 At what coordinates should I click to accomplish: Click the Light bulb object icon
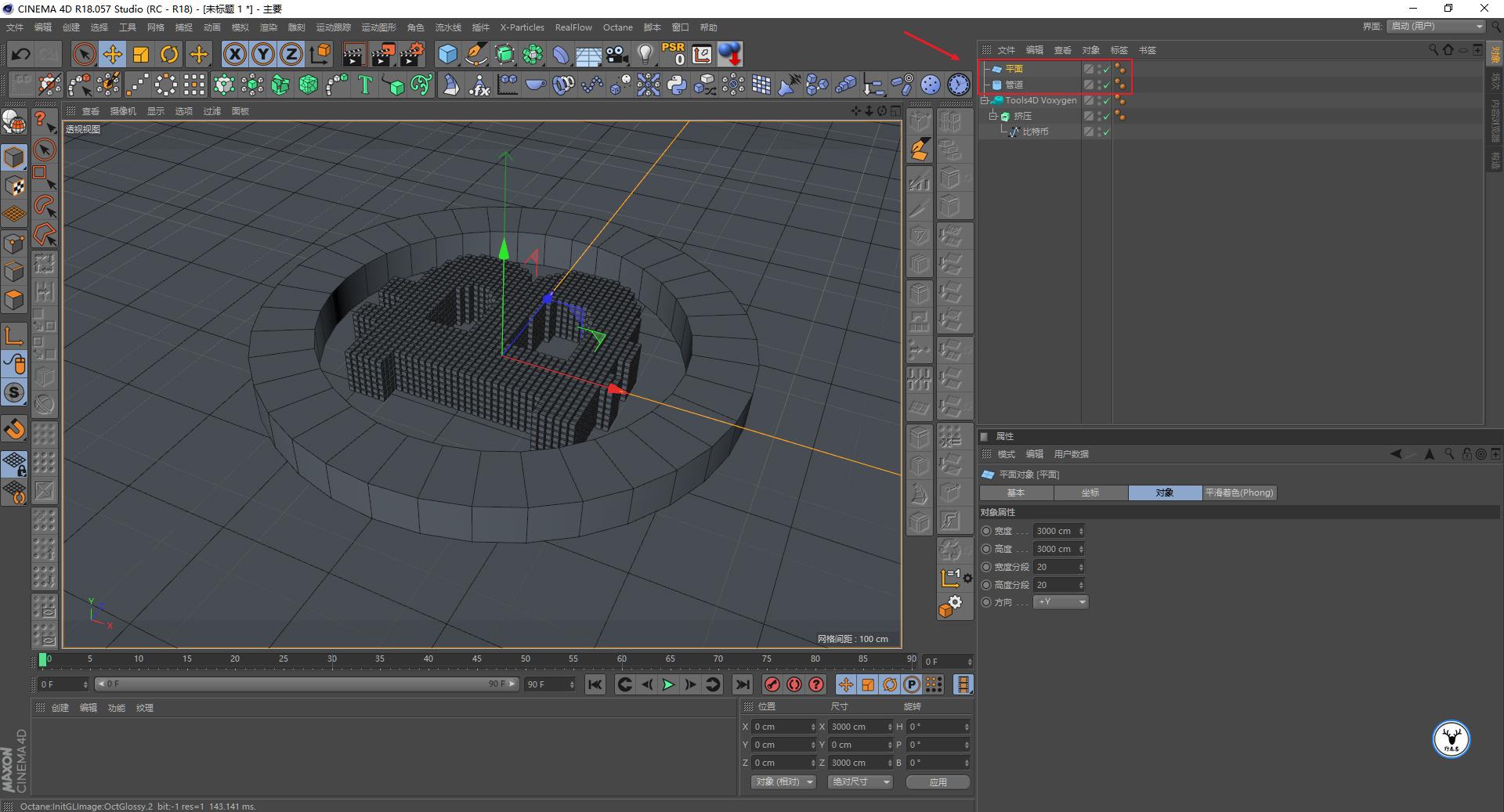pyautogui.click(x=645, y=54)
